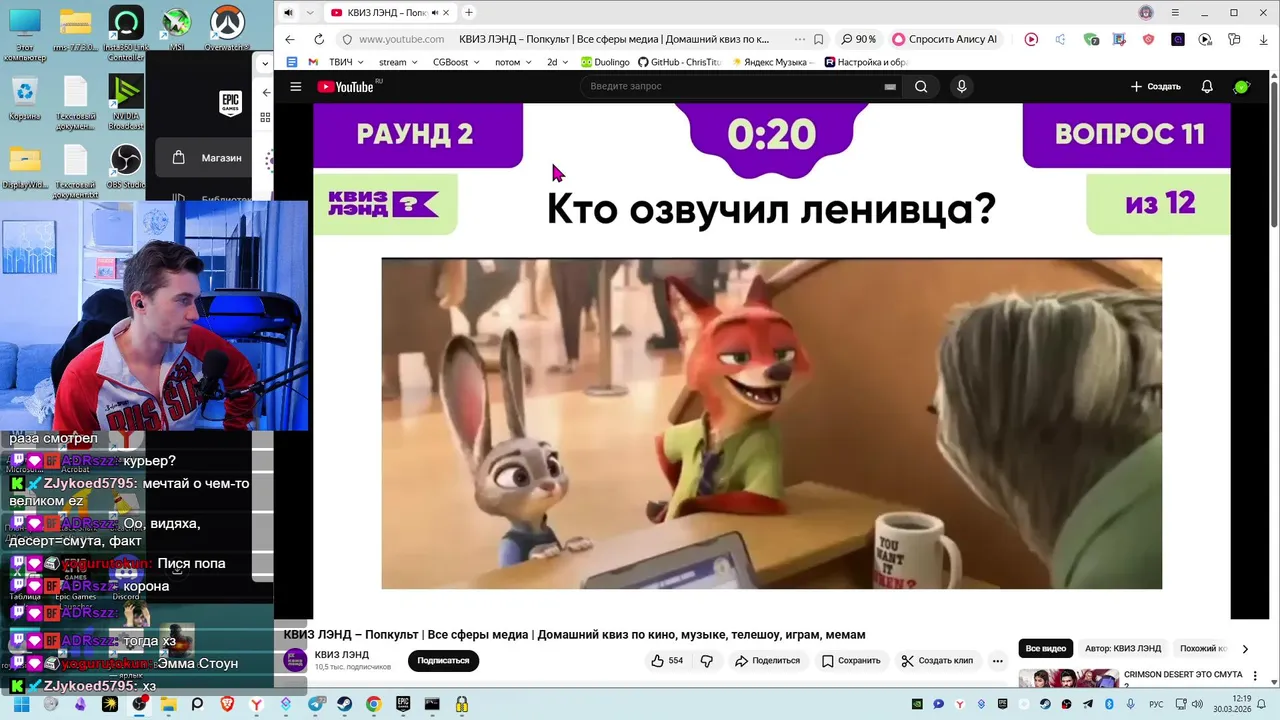
Task: Open CRIMSON DESERT ЭТО СМУТА recommended video thumbnail
Action: 1069,680
